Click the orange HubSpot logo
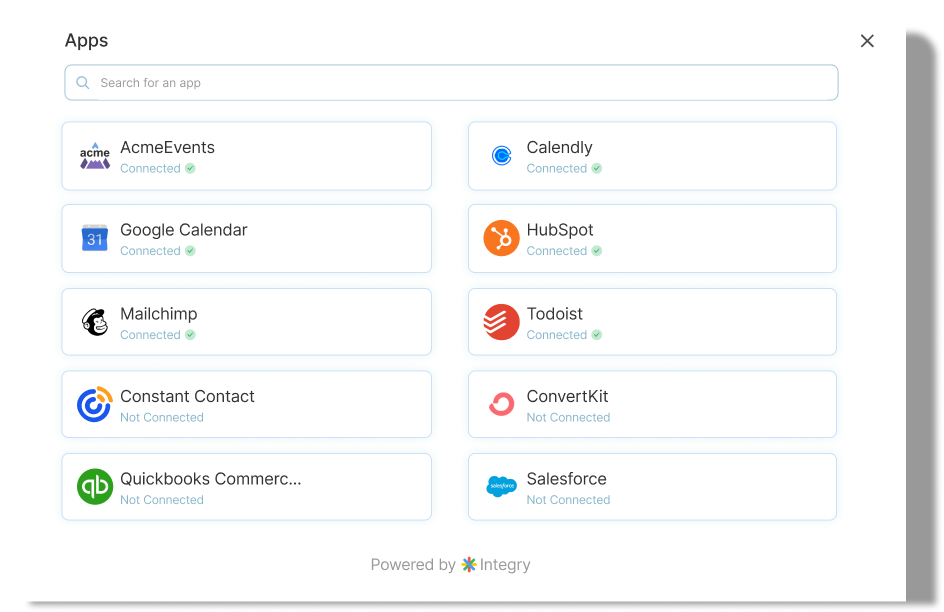Image resolution: width=944 pixels, height=612 pixels. pyautogui.click(x=502, y=238)
